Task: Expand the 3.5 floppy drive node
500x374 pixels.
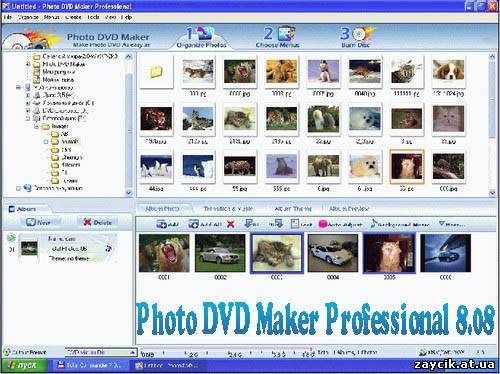Action: (28, 95)
